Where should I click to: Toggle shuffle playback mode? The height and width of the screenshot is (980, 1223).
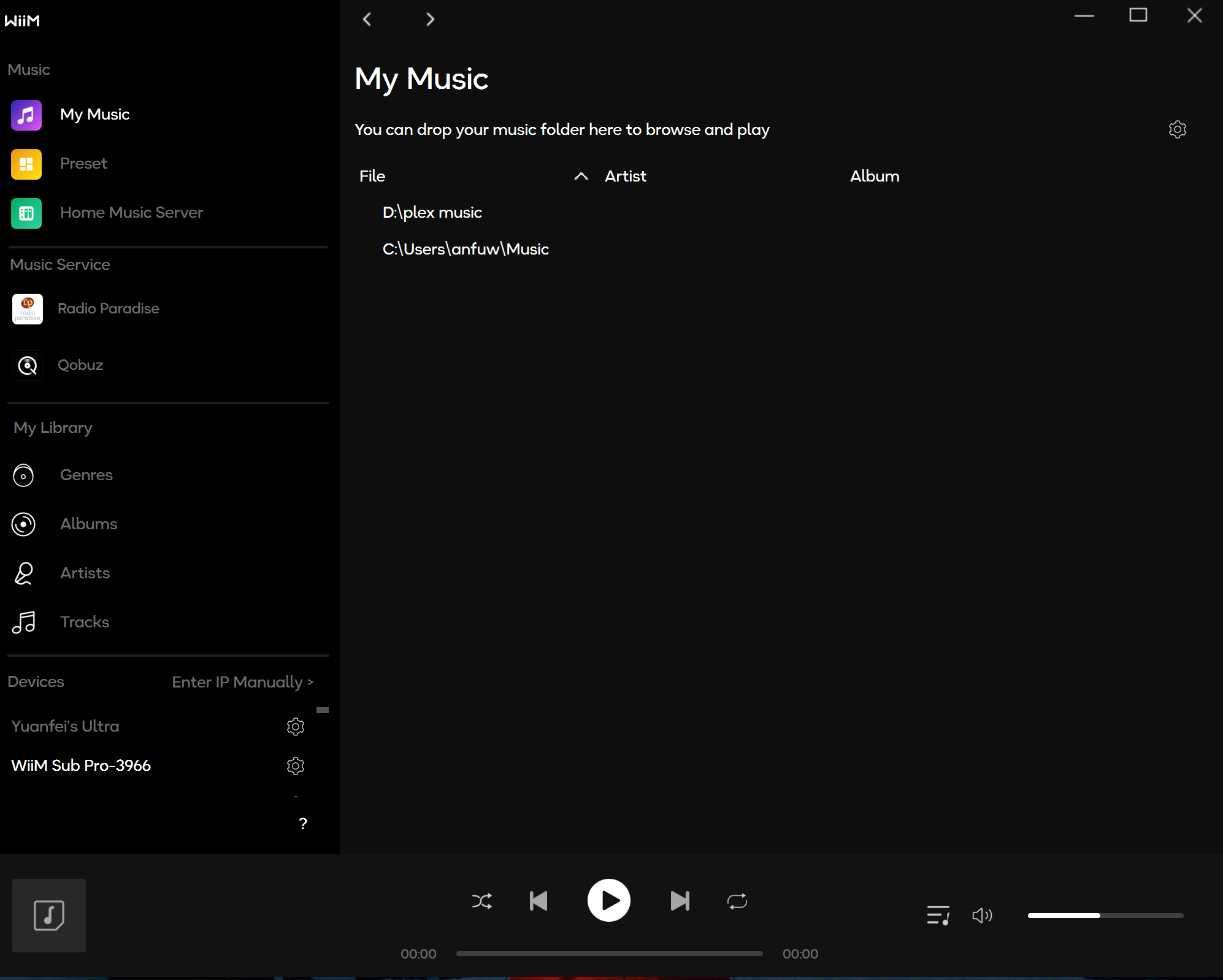[482, 901]
